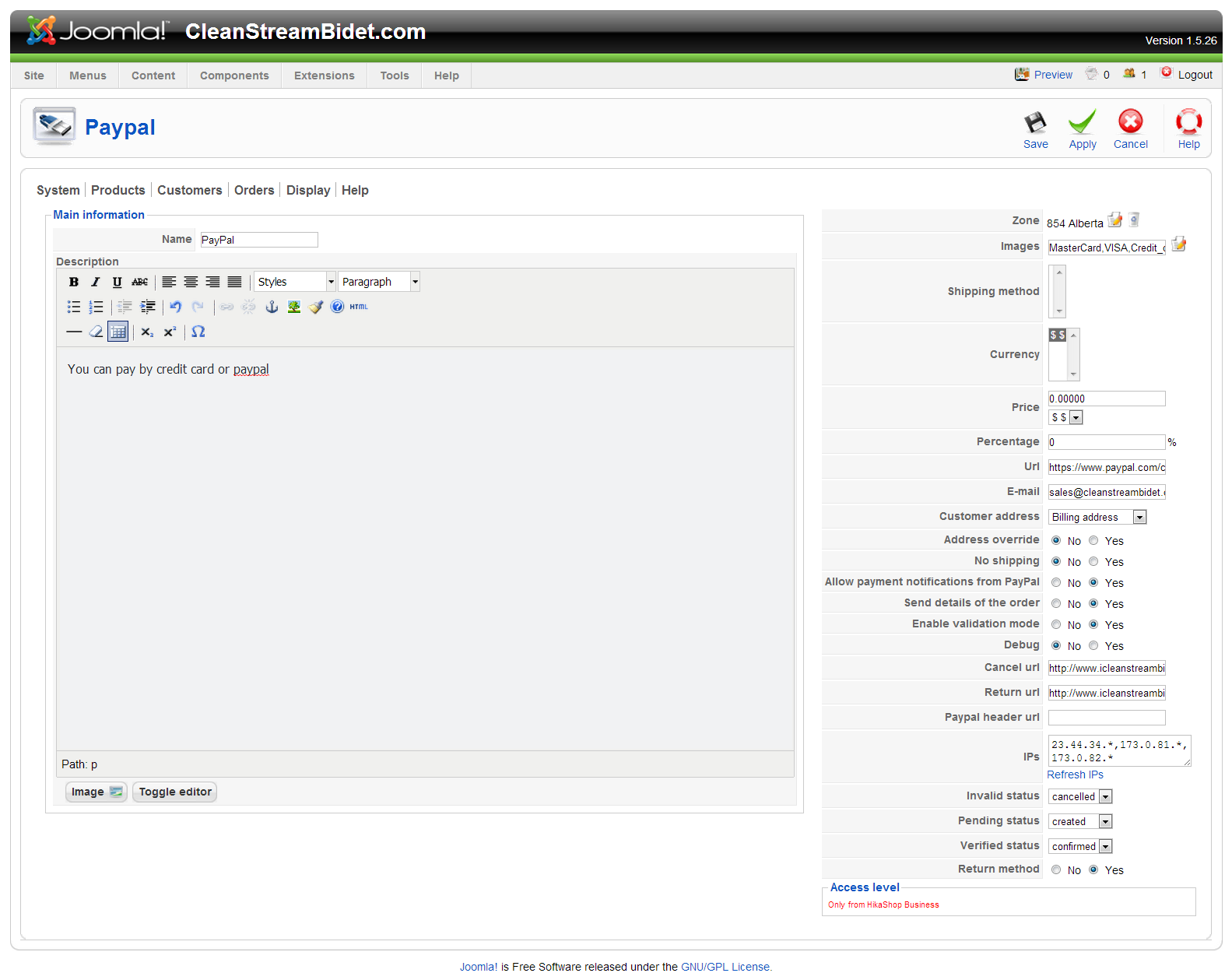This screenshot has height=973, width=1232.
Task: Open the Menus menu in the admin bar
Action: point(88,76)
